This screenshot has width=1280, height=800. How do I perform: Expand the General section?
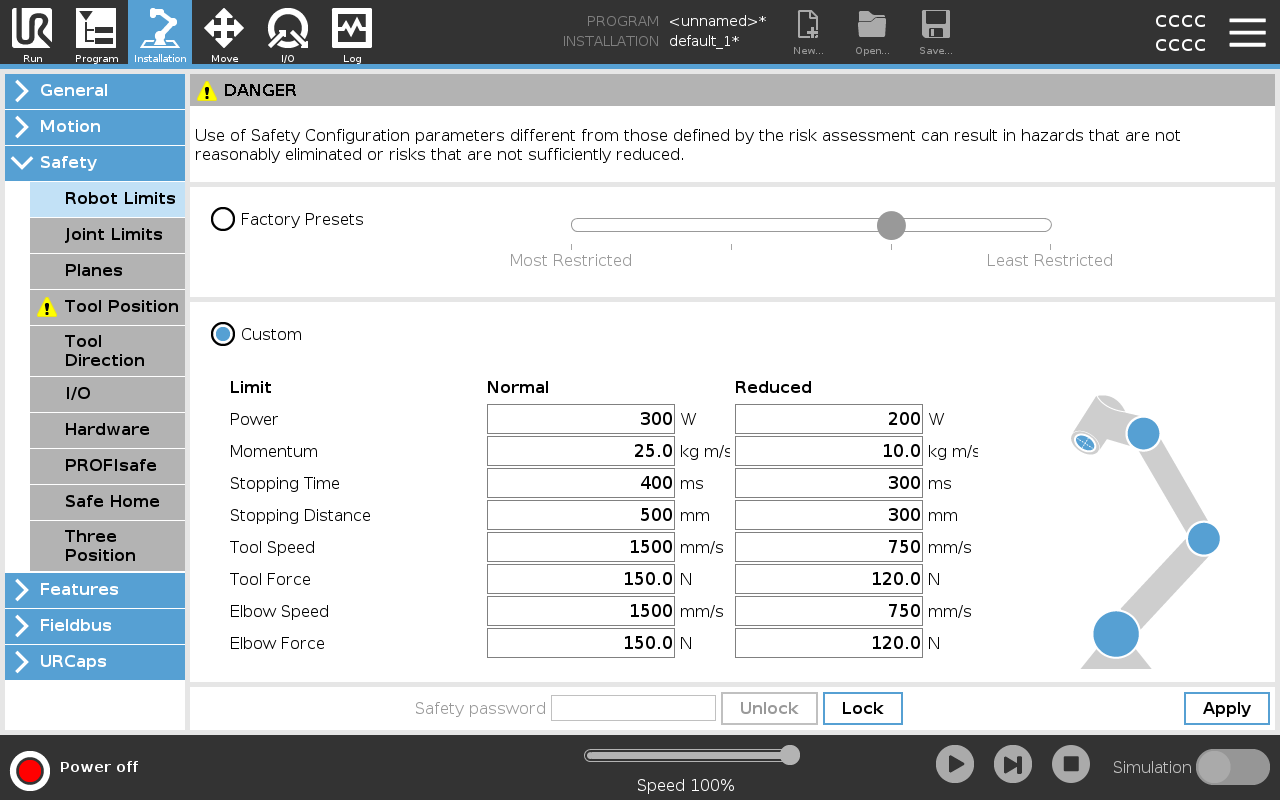click(95, 90)
